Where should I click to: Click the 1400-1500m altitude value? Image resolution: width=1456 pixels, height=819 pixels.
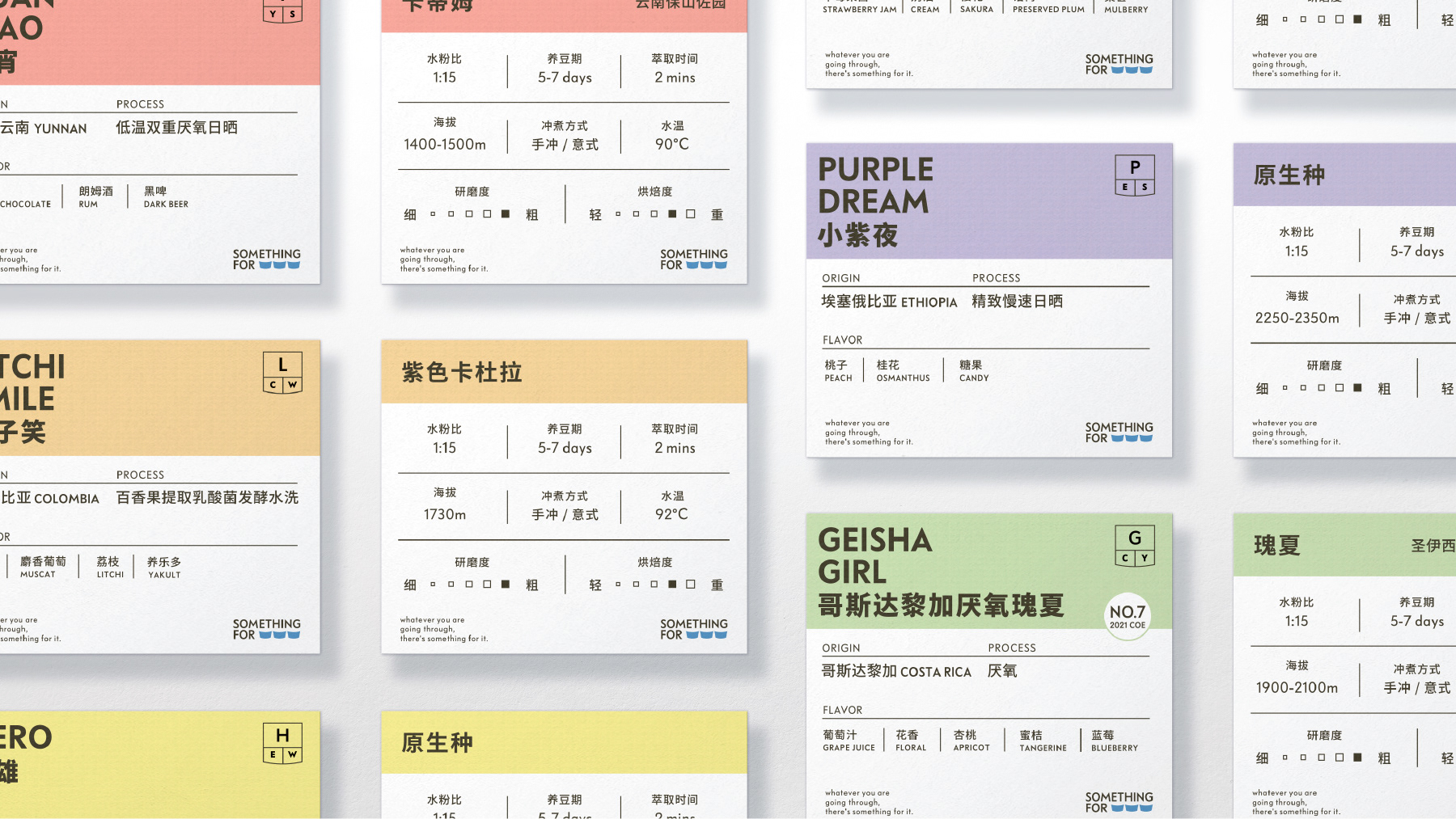point(445,145)
